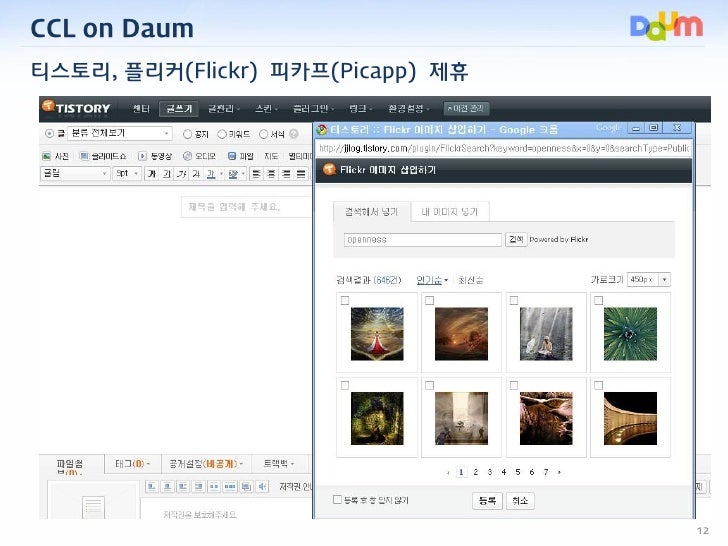Click two-image layout icon in attachment bar
The height and width of the screenshot is (546, 728).
tap(214, 487)
